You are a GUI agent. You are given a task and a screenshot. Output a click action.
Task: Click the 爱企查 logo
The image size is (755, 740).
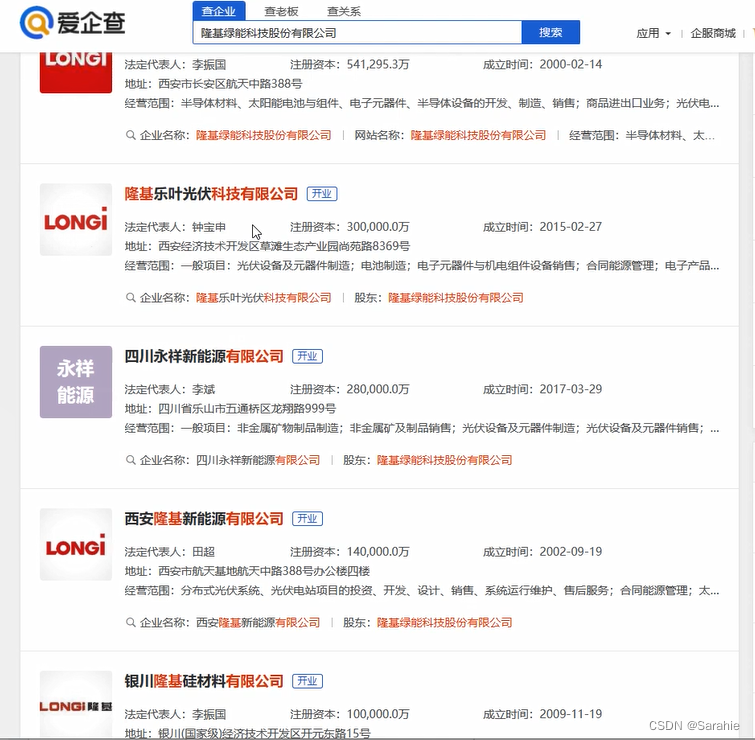72,23
